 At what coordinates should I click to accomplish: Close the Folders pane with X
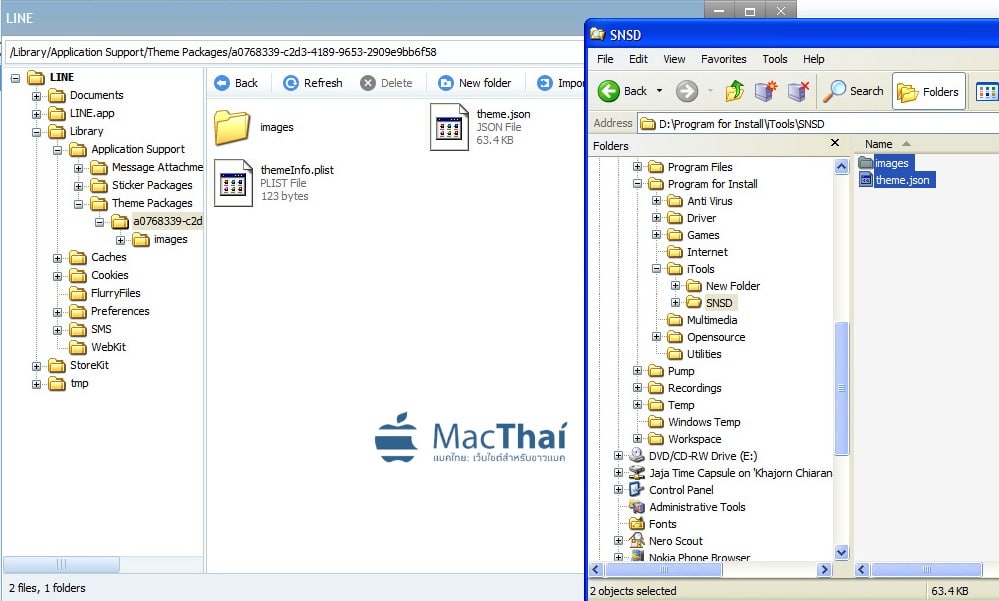click(x=835, y=143)
